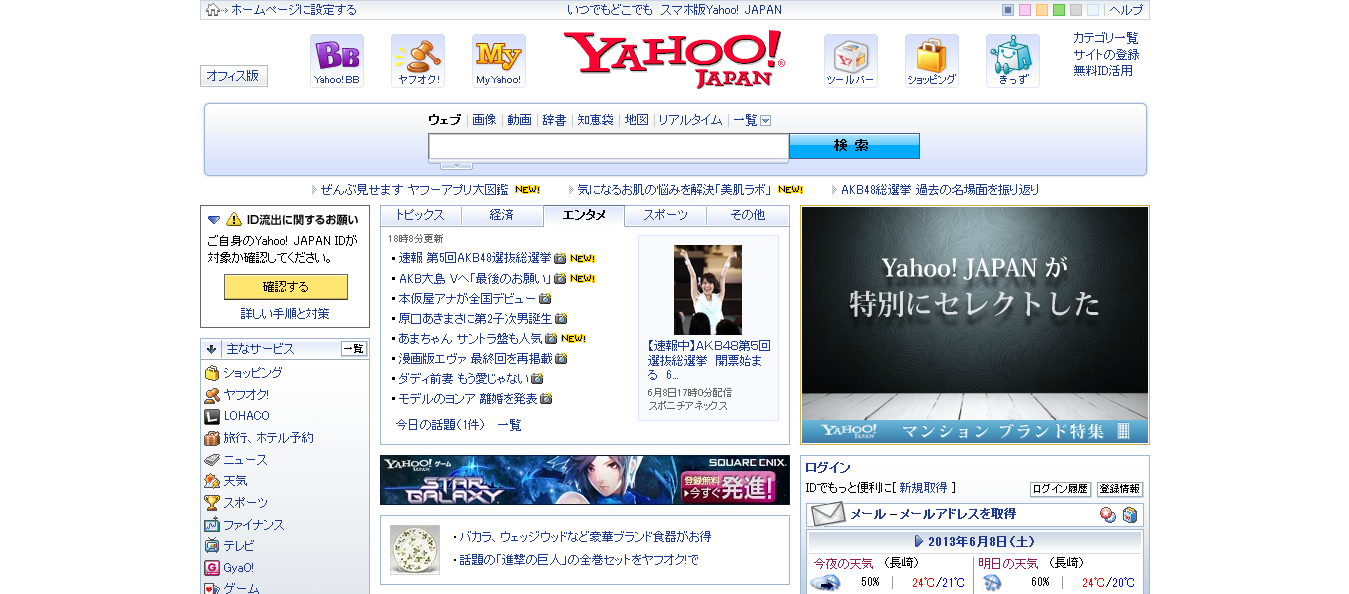Select the dark blue theme color swatch
Image resolution: width=1349 pixels, height=594 pixels.
1008,10
